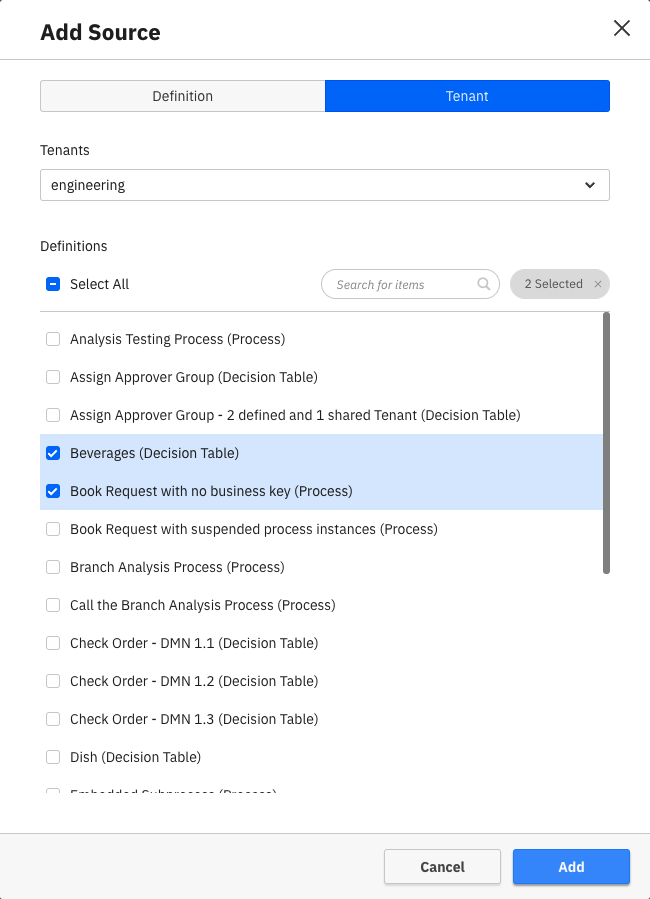
Task: Clear selection via the 2 Selected tag's x icon
Action: [x=597, y=284]
